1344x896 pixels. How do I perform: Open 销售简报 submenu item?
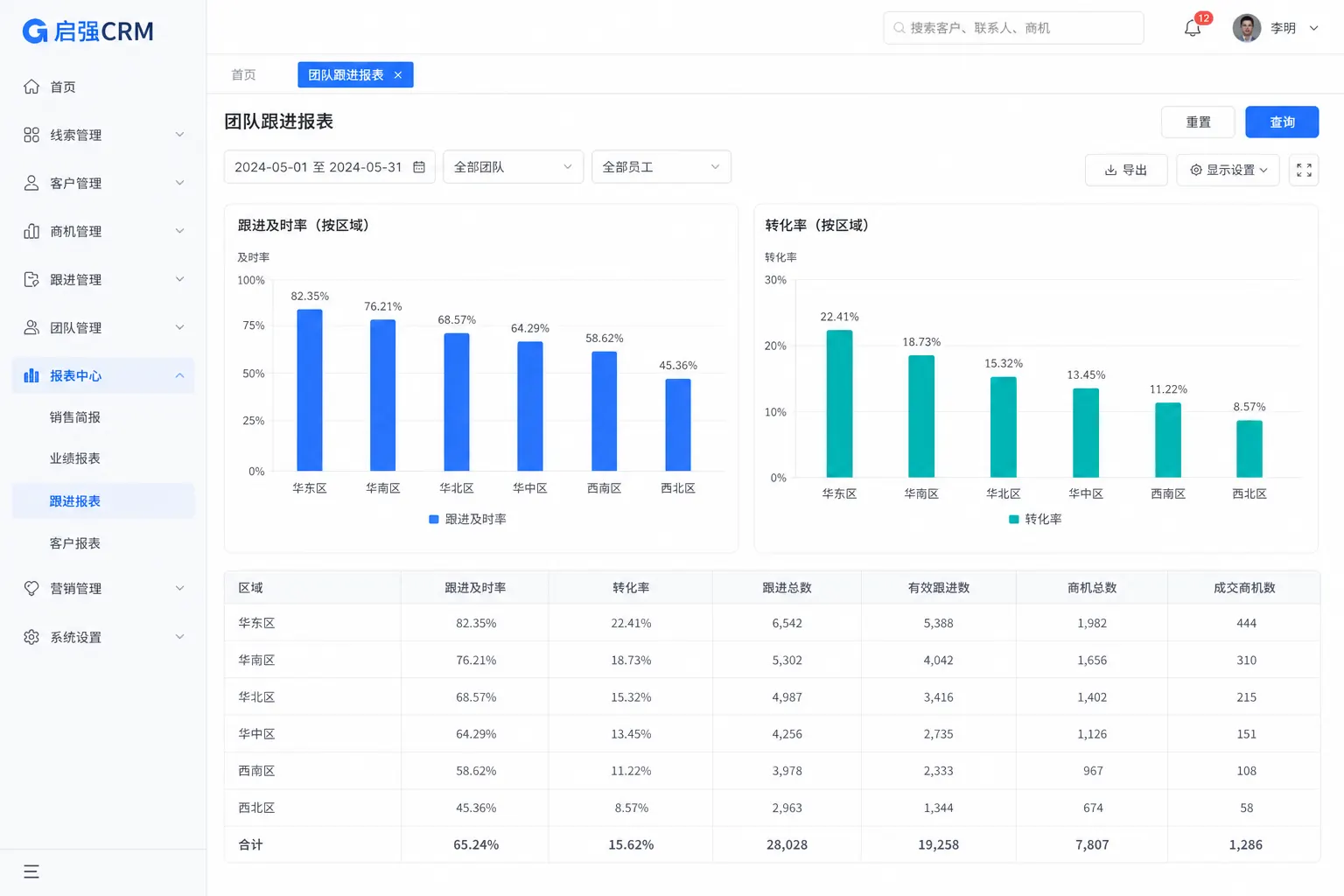[x=75, y=417]
